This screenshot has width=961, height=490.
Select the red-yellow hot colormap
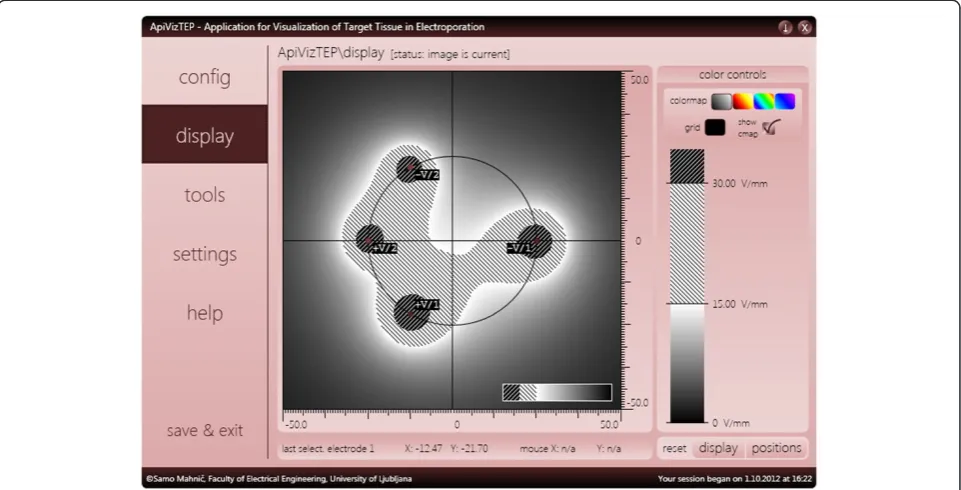[x=743, y=101]
